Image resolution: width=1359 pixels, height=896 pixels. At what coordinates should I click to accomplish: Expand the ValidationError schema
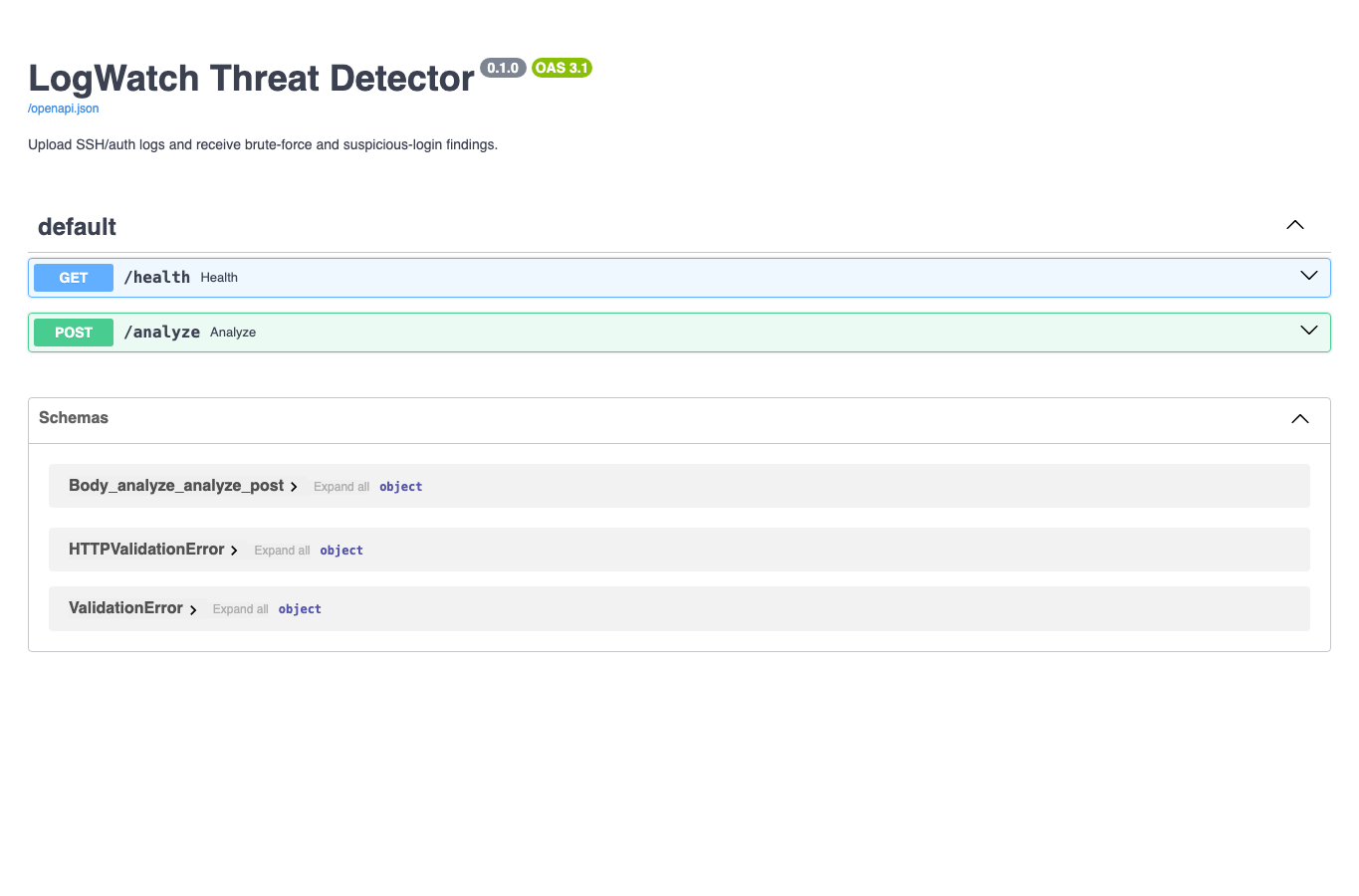pyautogui.click(x=131, y=608)
